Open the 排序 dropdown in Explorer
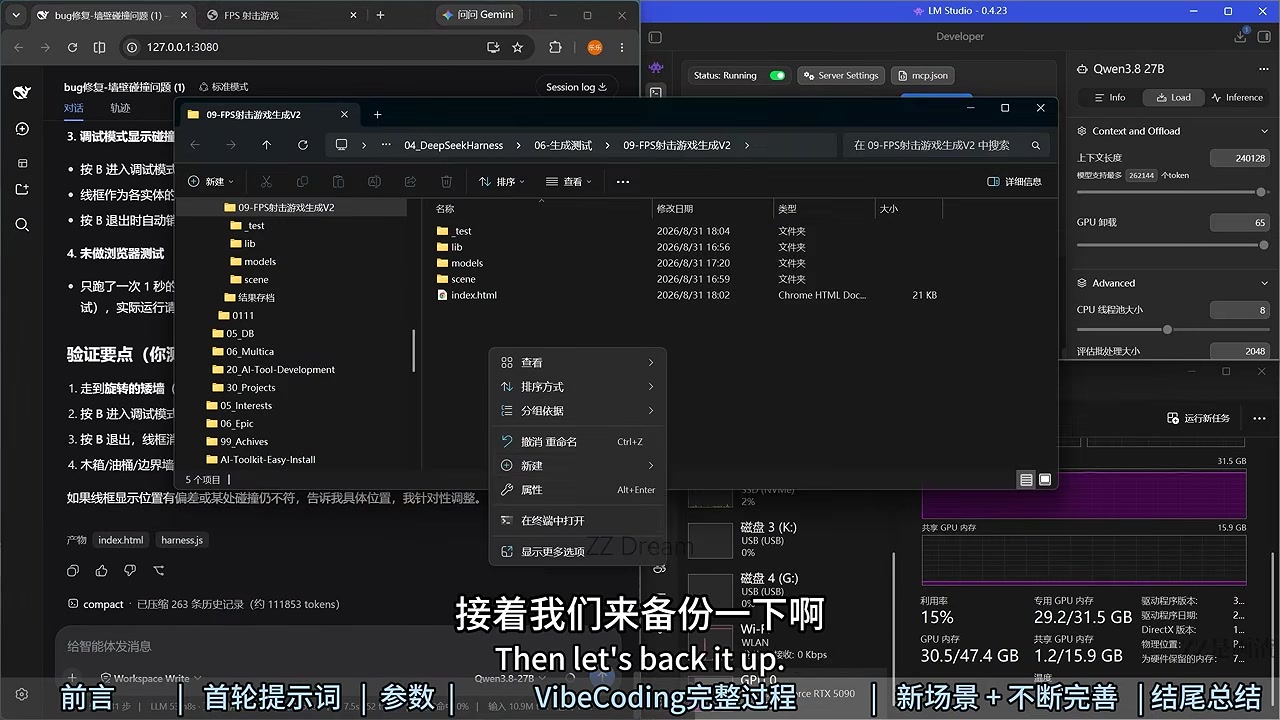Image resolution: width=1280 pixels, height=720 pixels. (502, 182)
